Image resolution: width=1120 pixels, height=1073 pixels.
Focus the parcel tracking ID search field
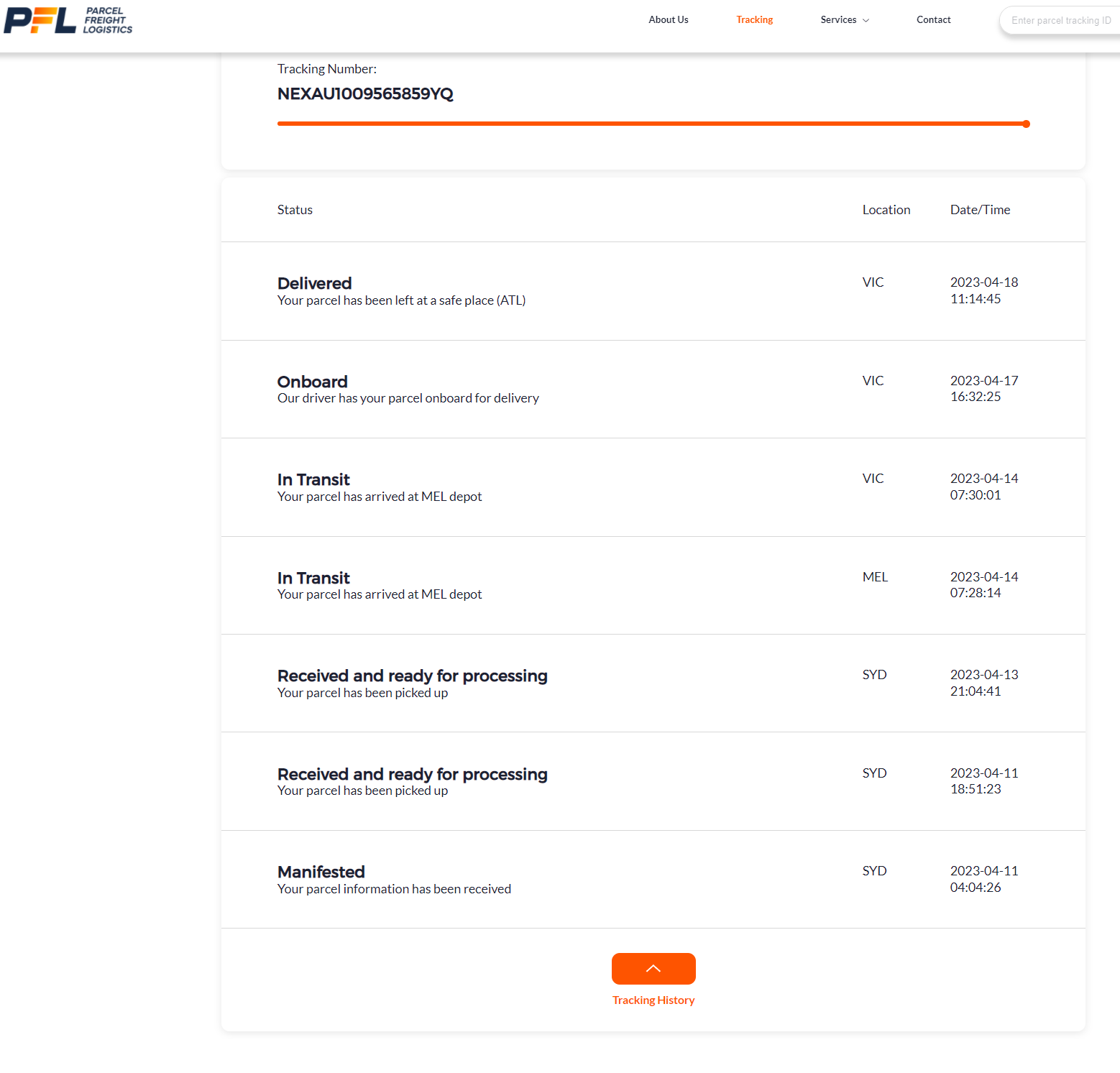1060,21
